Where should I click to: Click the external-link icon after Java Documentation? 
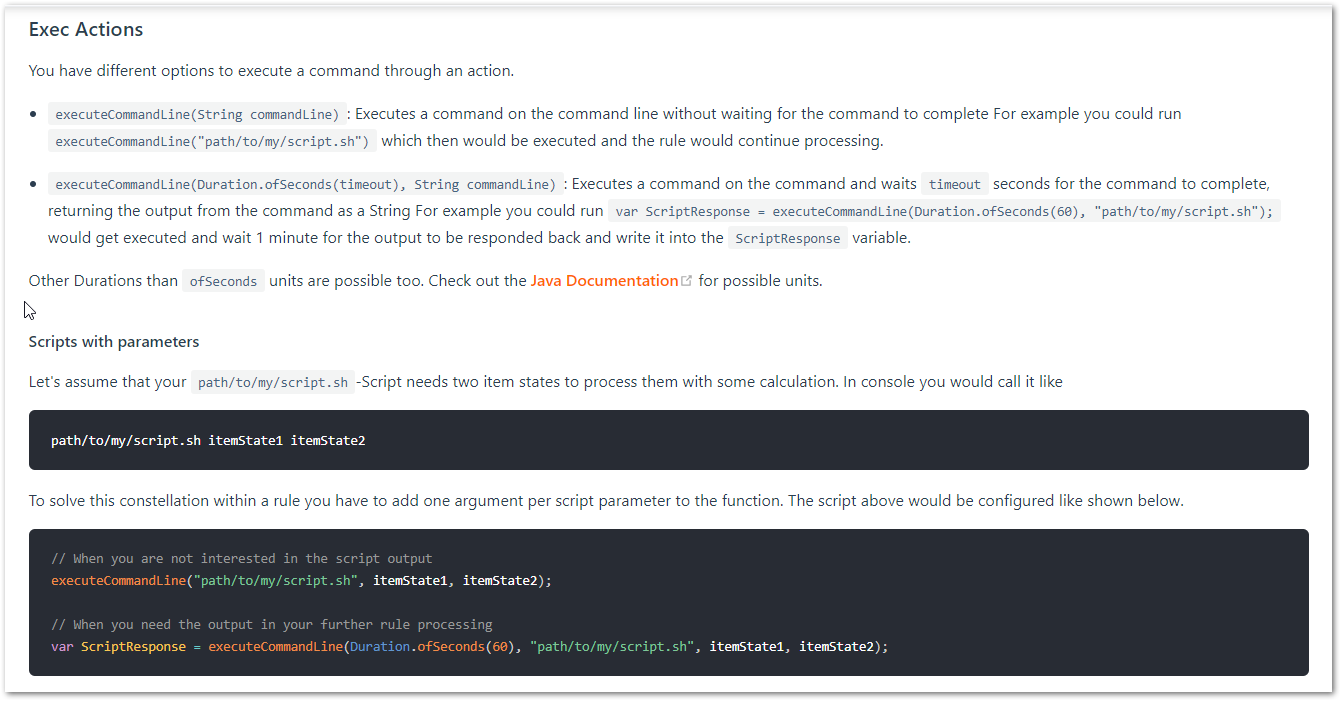tap(686, 281)
